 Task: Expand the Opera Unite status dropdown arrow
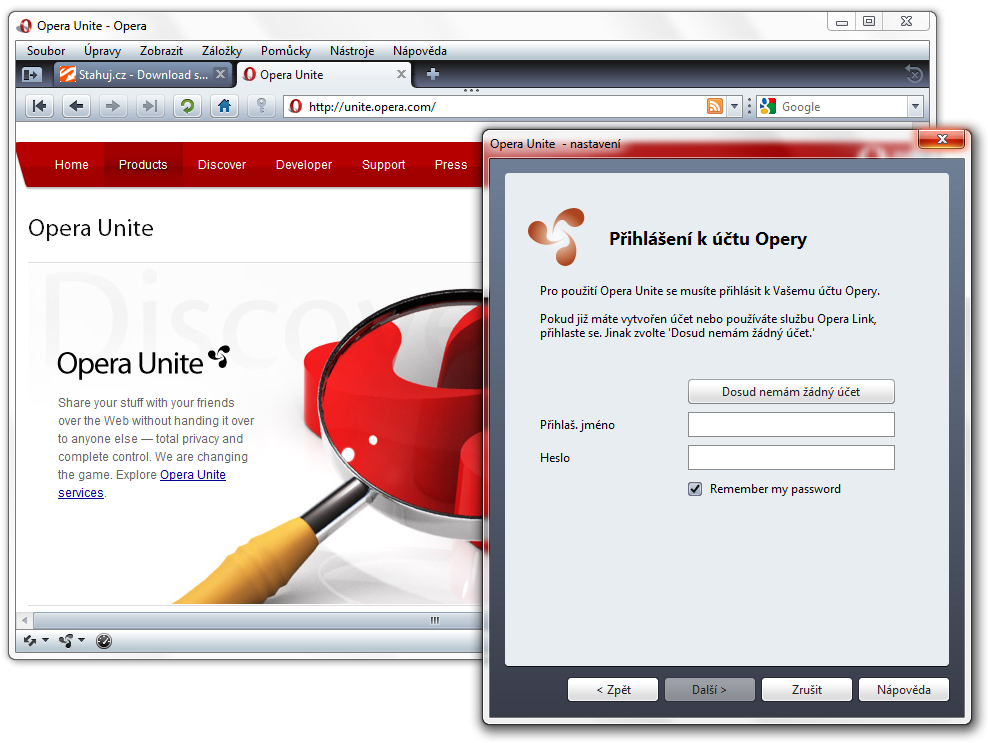[x=81, y=641]
